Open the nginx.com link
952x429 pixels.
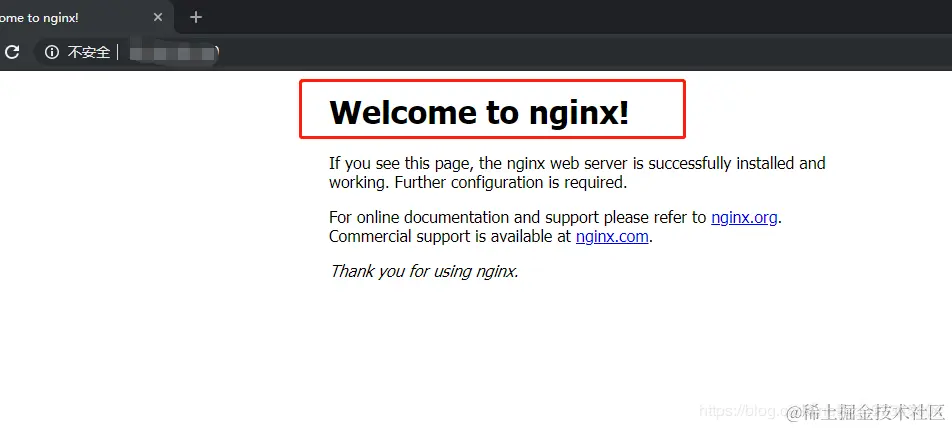(612, 236)
